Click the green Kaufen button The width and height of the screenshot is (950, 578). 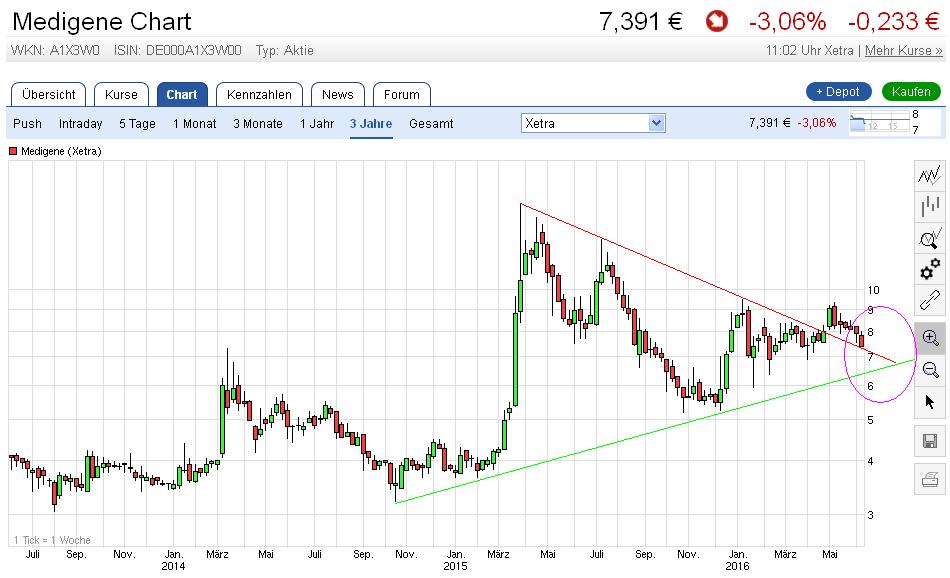pos(911,91)
